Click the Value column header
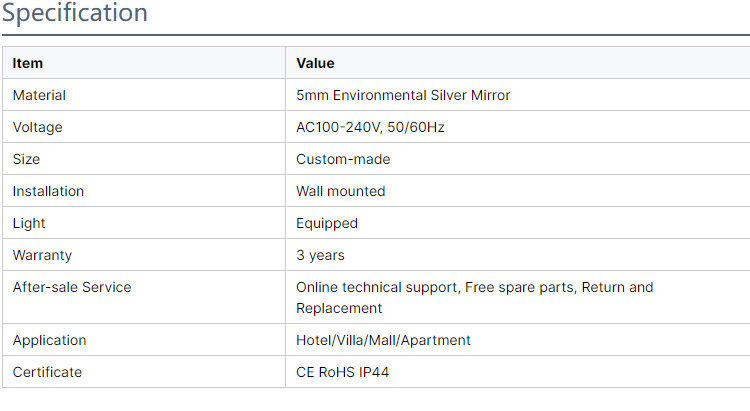Screen dimensions: 750x411 [315, 63]
